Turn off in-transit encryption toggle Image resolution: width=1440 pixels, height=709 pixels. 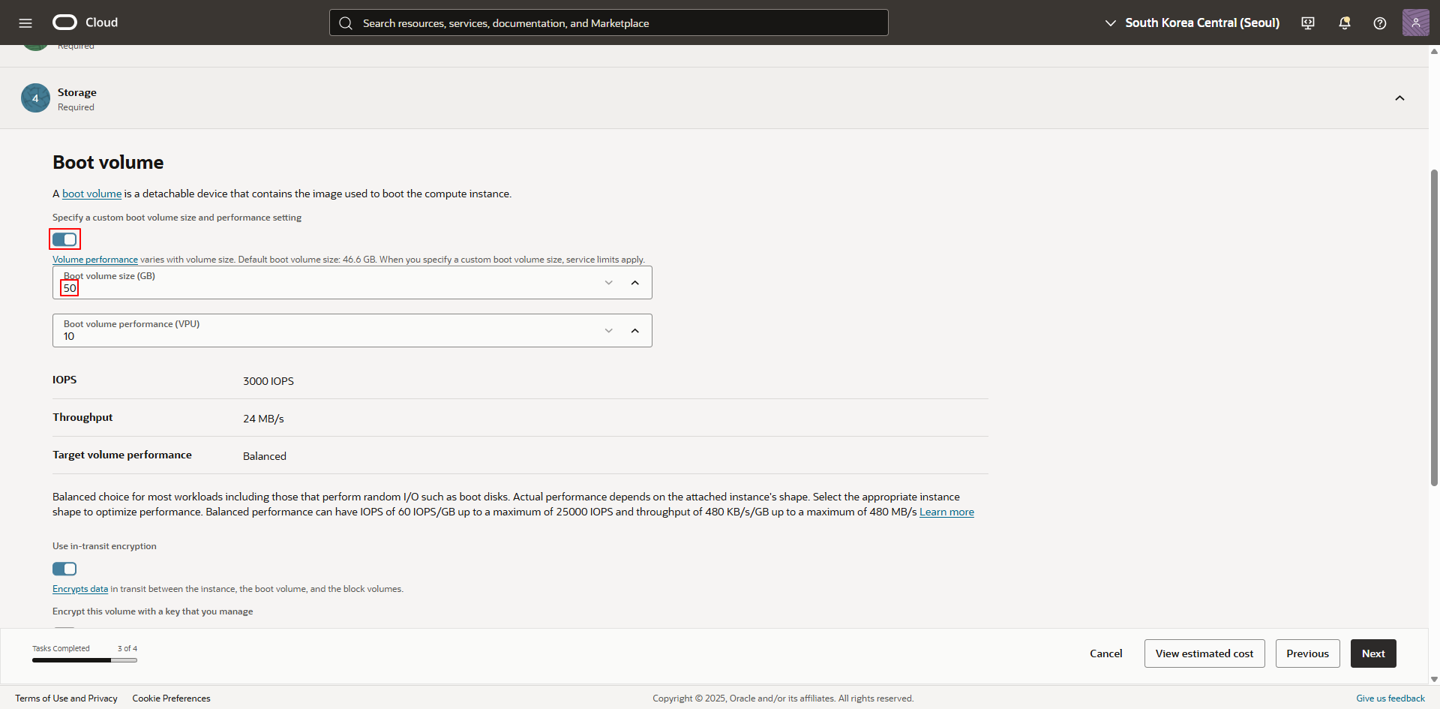coord(65,569)
